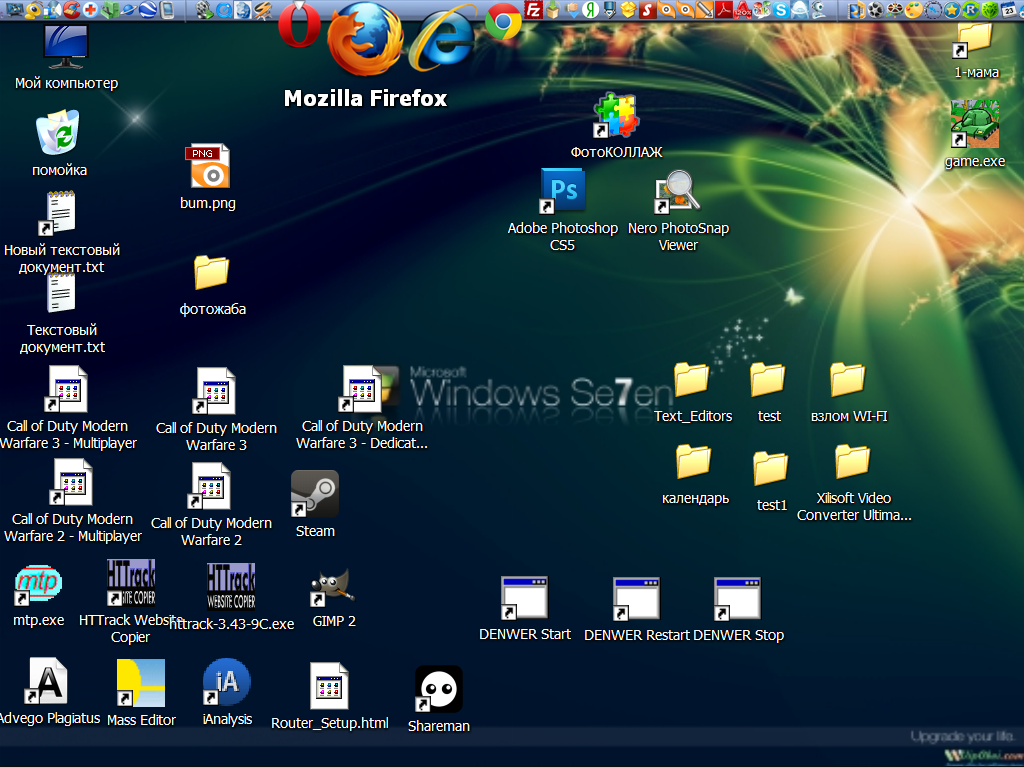Open the ФотоКОЛЛАЖ shortcut
Screen dimensions: 1024x768
point(616,116)
